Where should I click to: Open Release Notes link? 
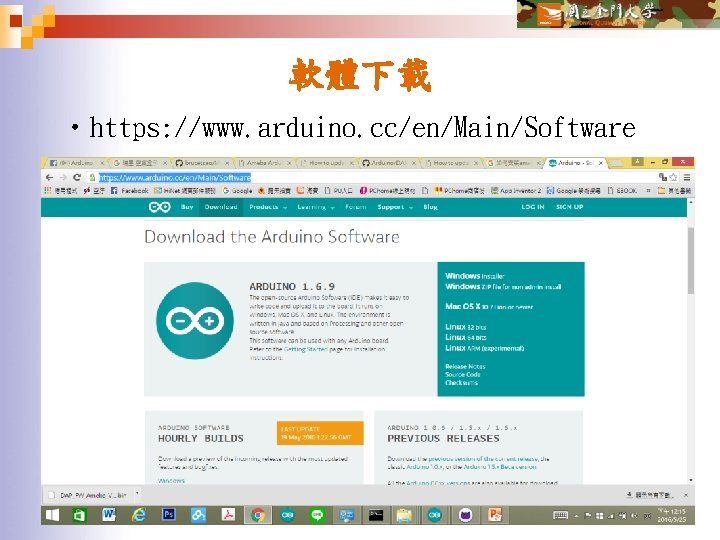point(465,366)
